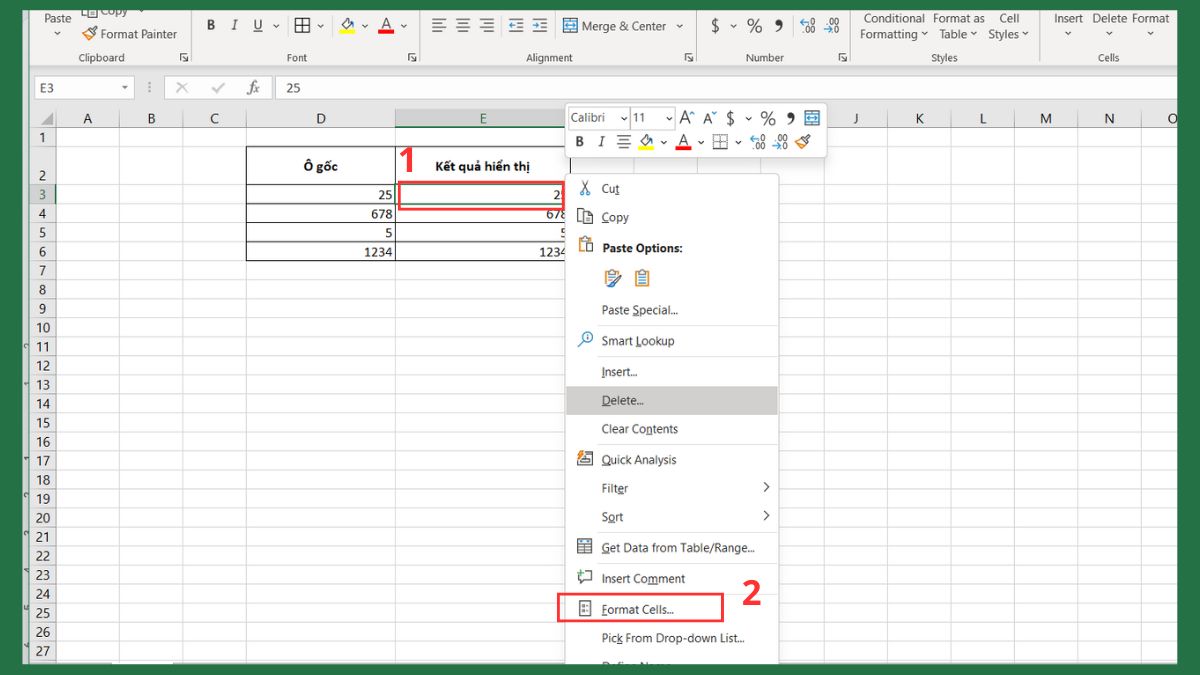Toggle Underline in the ribbon Font group
Screen dimensions: 1200x675
pos(259,26)
